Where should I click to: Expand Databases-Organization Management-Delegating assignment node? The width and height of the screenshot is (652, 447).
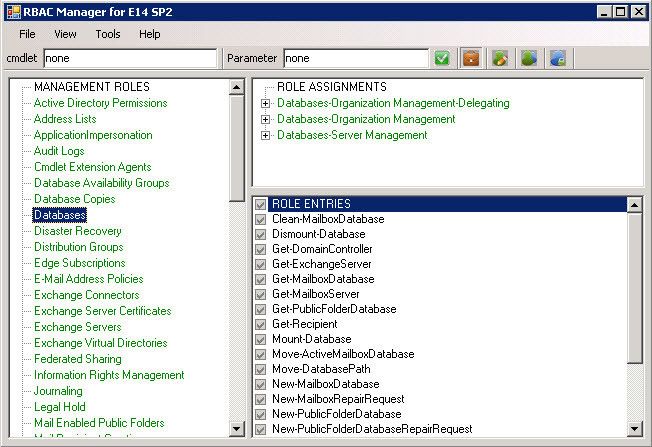(x=265, y=103)
